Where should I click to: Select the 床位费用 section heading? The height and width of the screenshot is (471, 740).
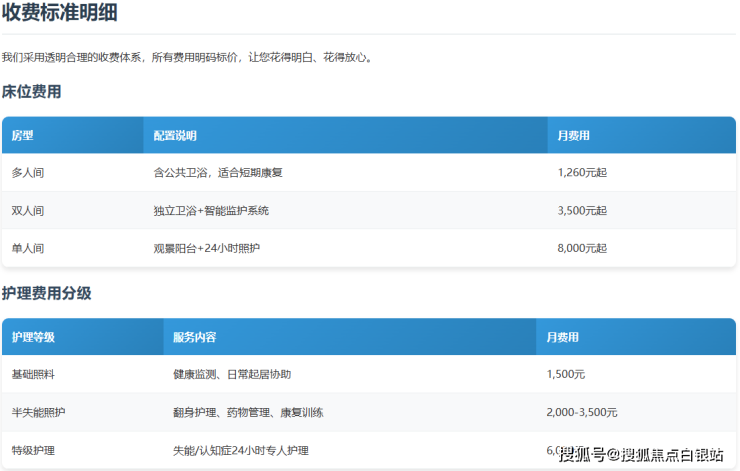[32, 92]
